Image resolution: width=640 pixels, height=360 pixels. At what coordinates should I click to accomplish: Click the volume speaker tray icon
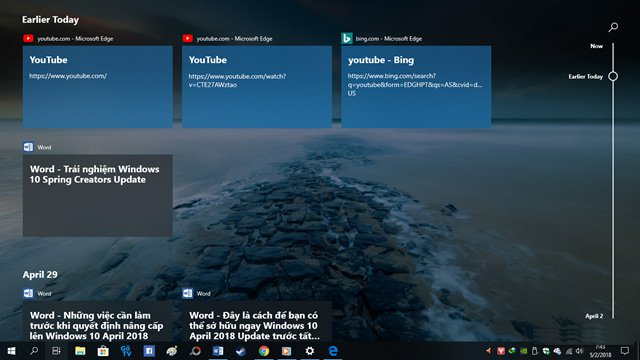[x=580, y=351]
